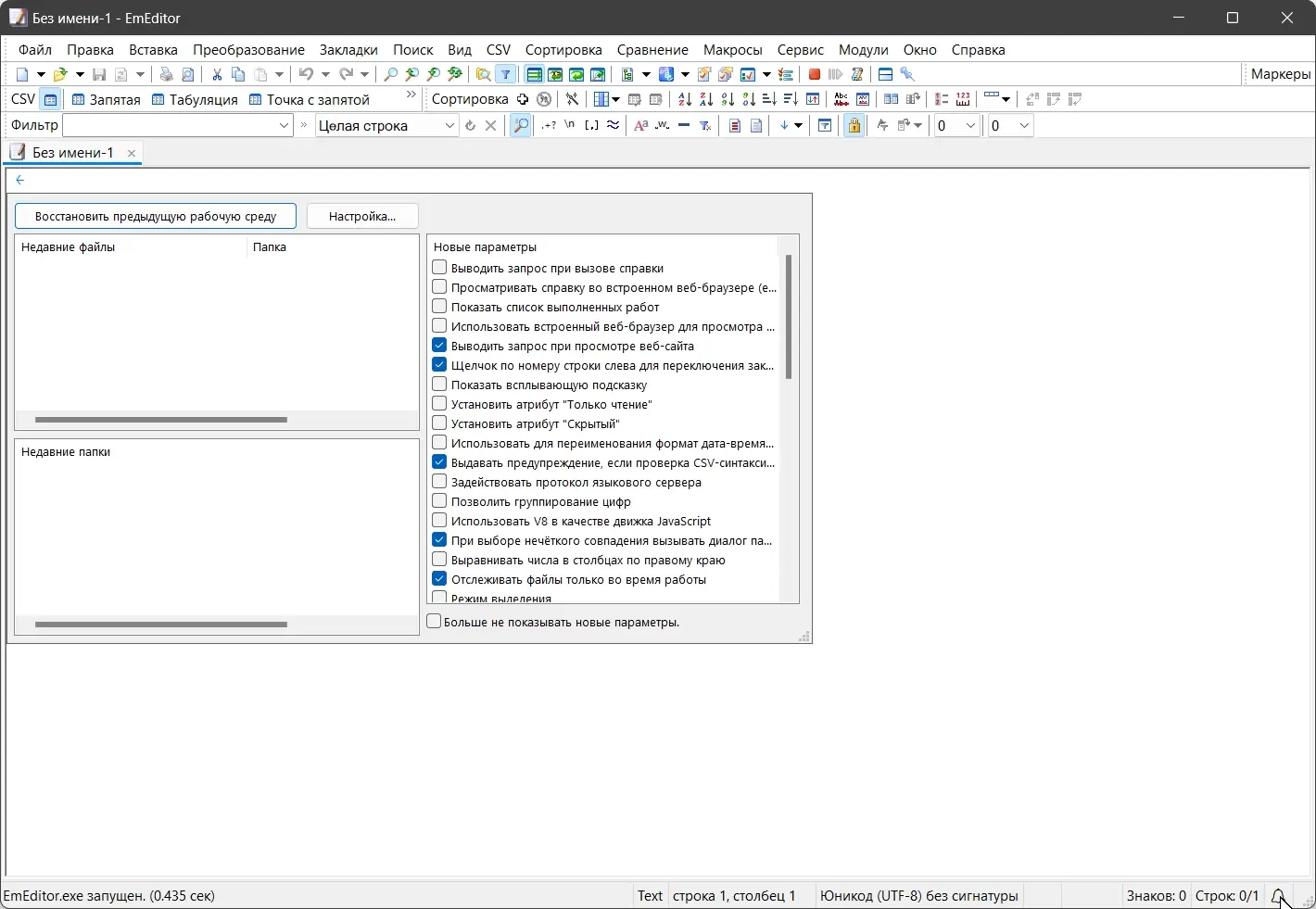1316x909 pixels.
Task: Click the Open file folder icon
Action: (60, 74)
